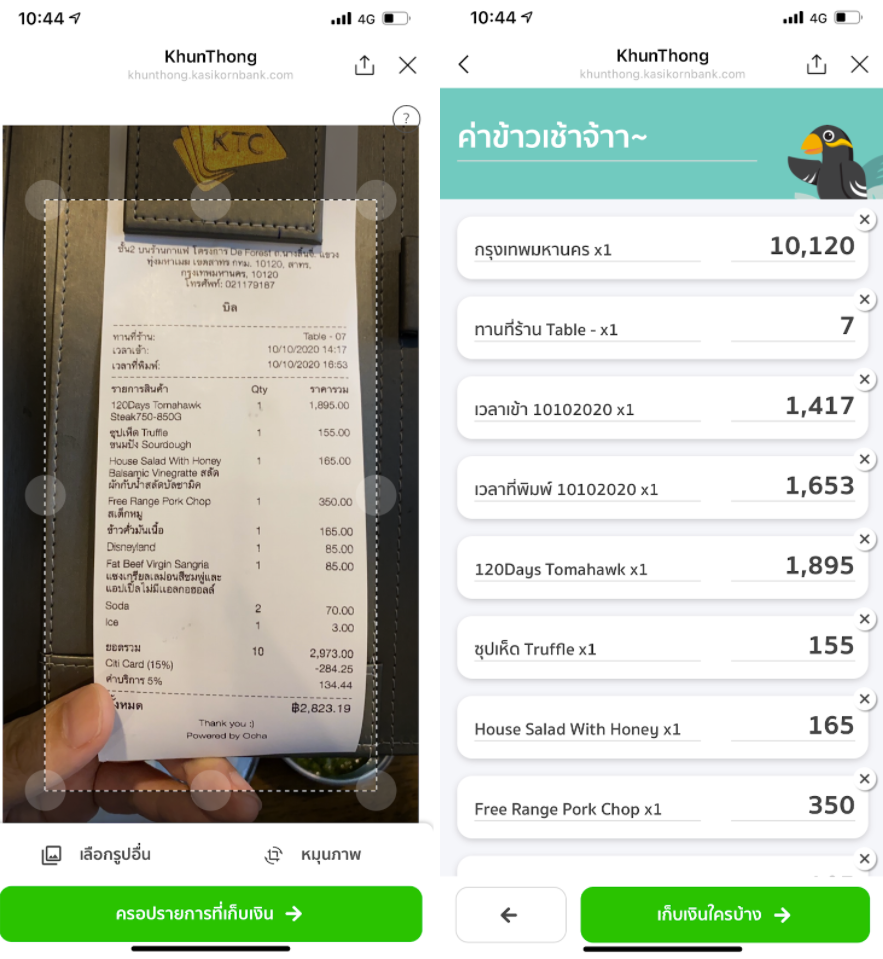Image resolution: width=883 pixels, height=959 pixels.
Task: Close the right KhunThong screen with X
Action: click(859, 64)
